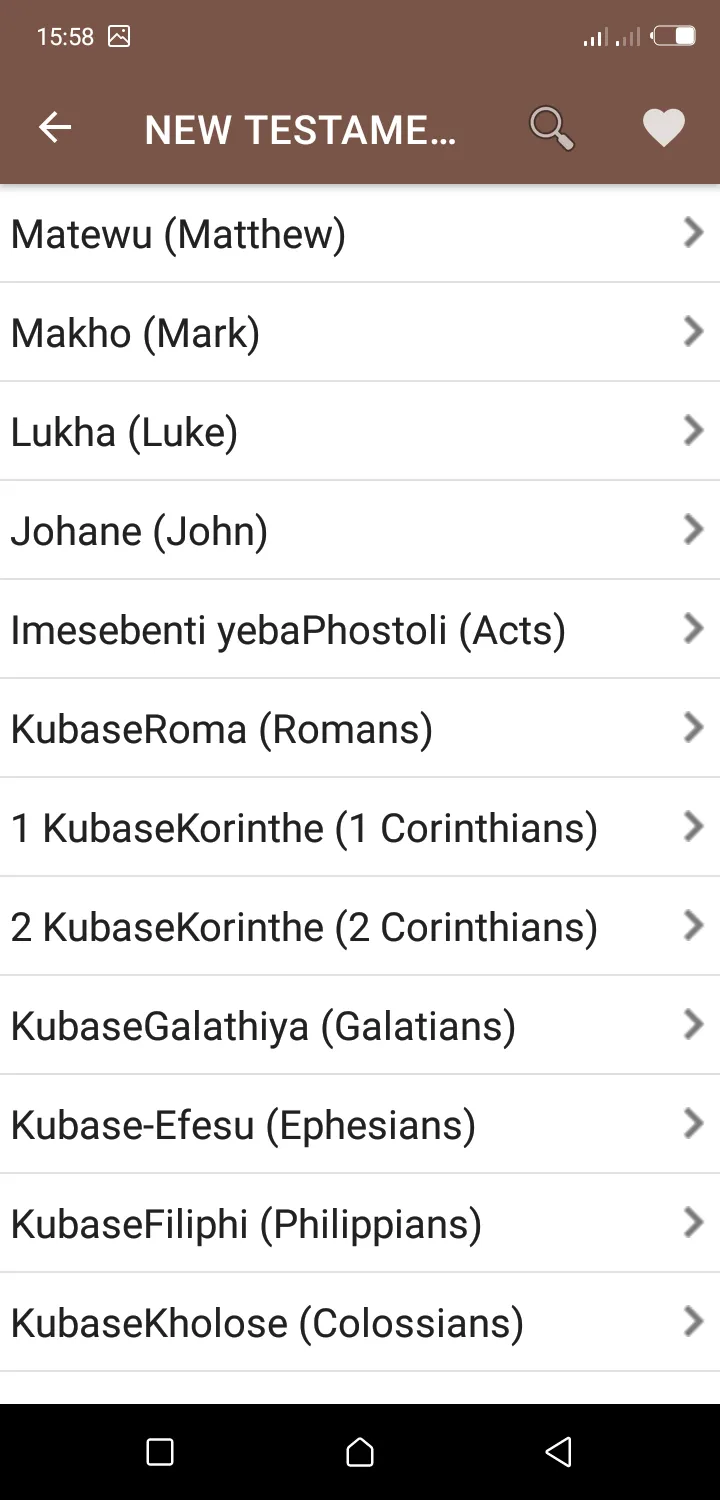Open favorites with heart icon

point(663,129)
